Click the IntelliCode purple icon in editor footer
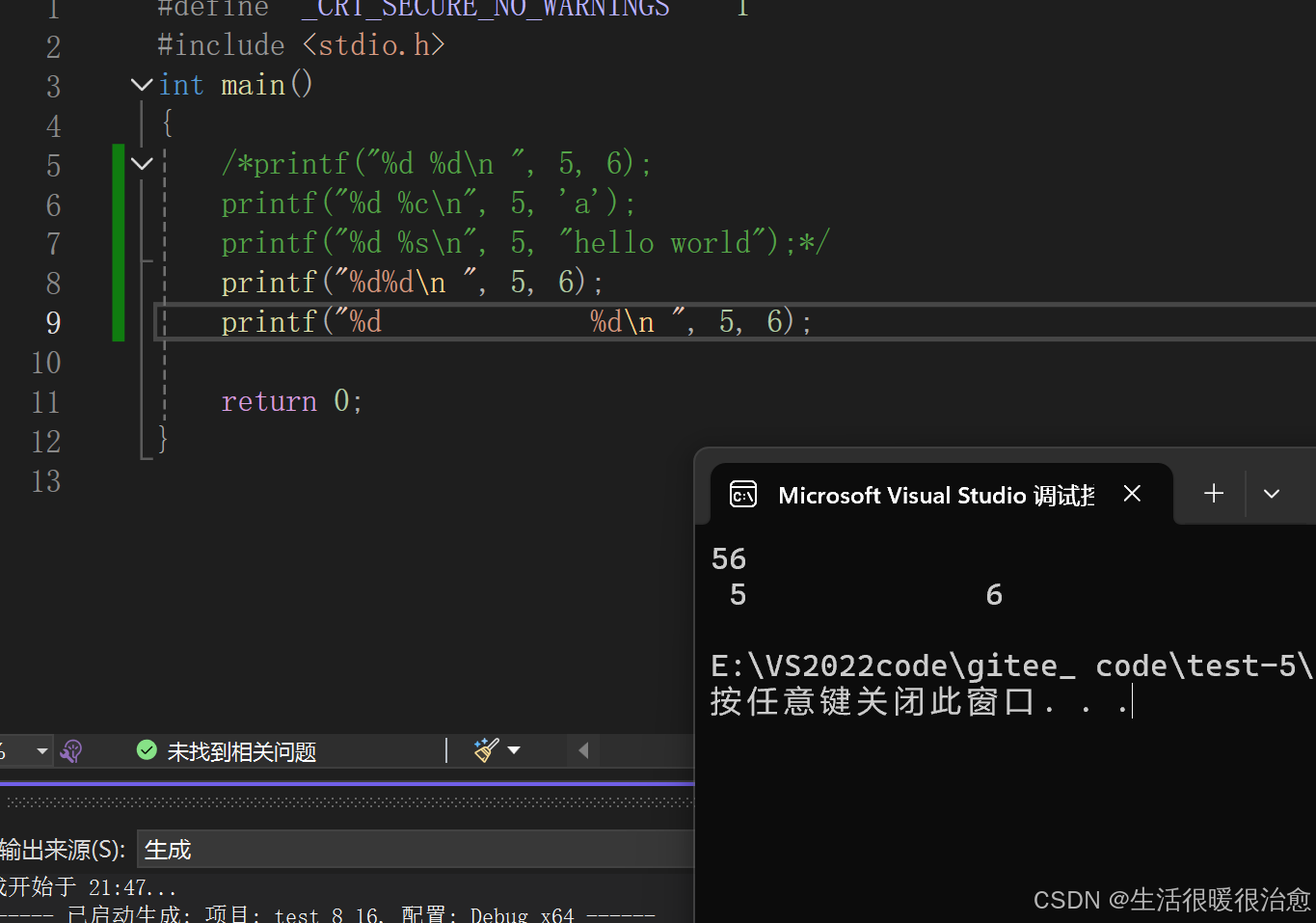The image size is (1316, 923). (x=71, y=750)
